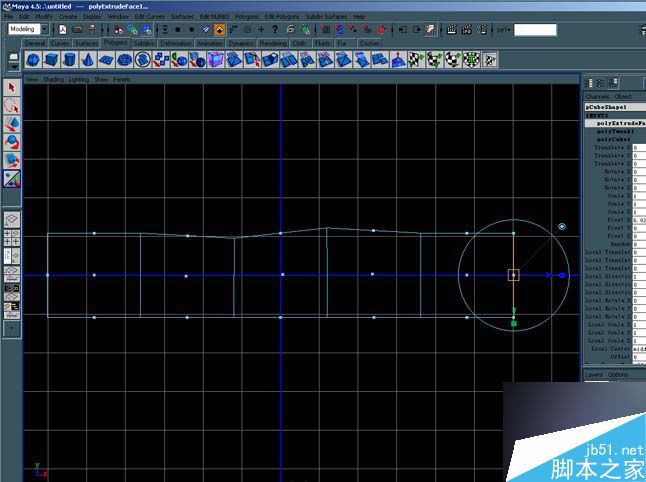Image resolution: width=646 pixels, height=482 pixels.
Task: Create a polygon plane from shelf
Action: [106, 60]
